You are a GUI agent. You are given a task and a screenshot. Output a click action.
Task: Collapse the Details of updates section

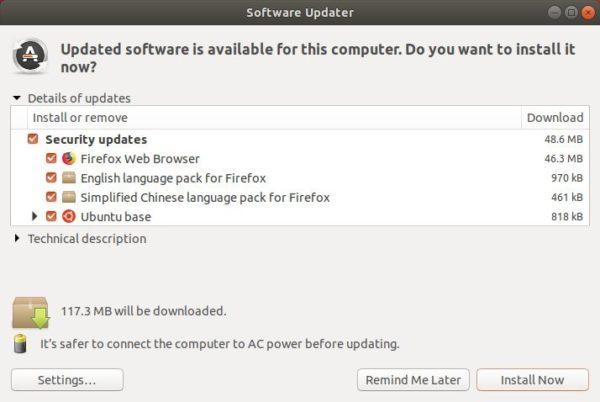point(16,98)
